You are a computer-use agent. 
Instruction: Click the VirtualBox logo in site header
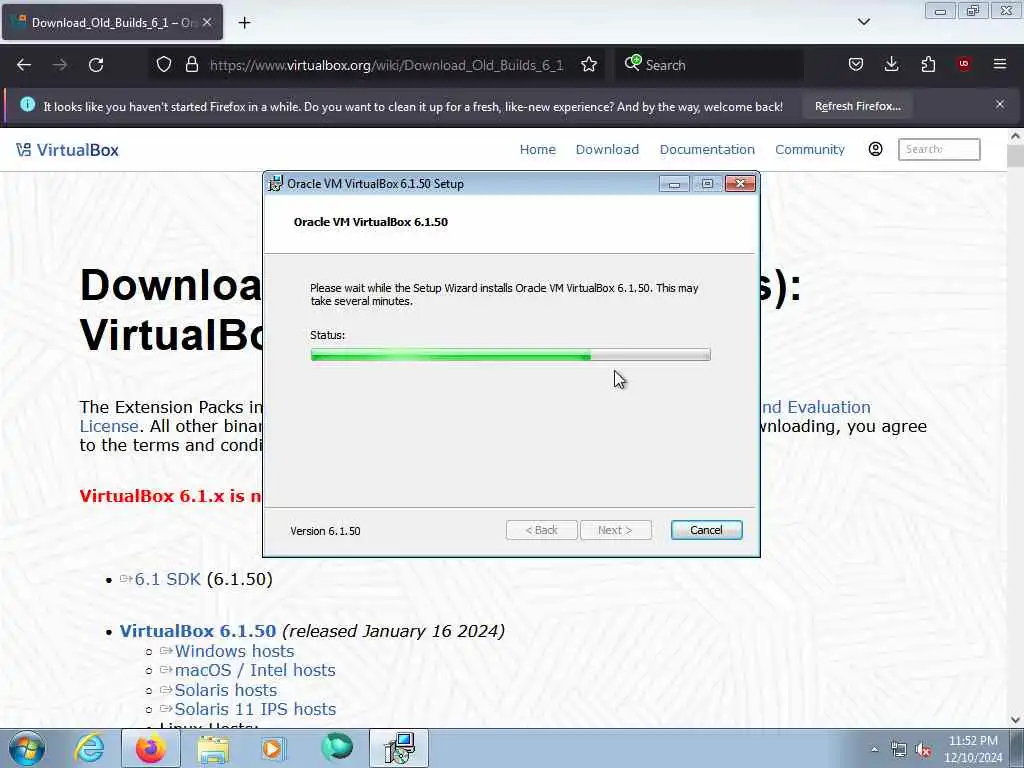(67, 150)
